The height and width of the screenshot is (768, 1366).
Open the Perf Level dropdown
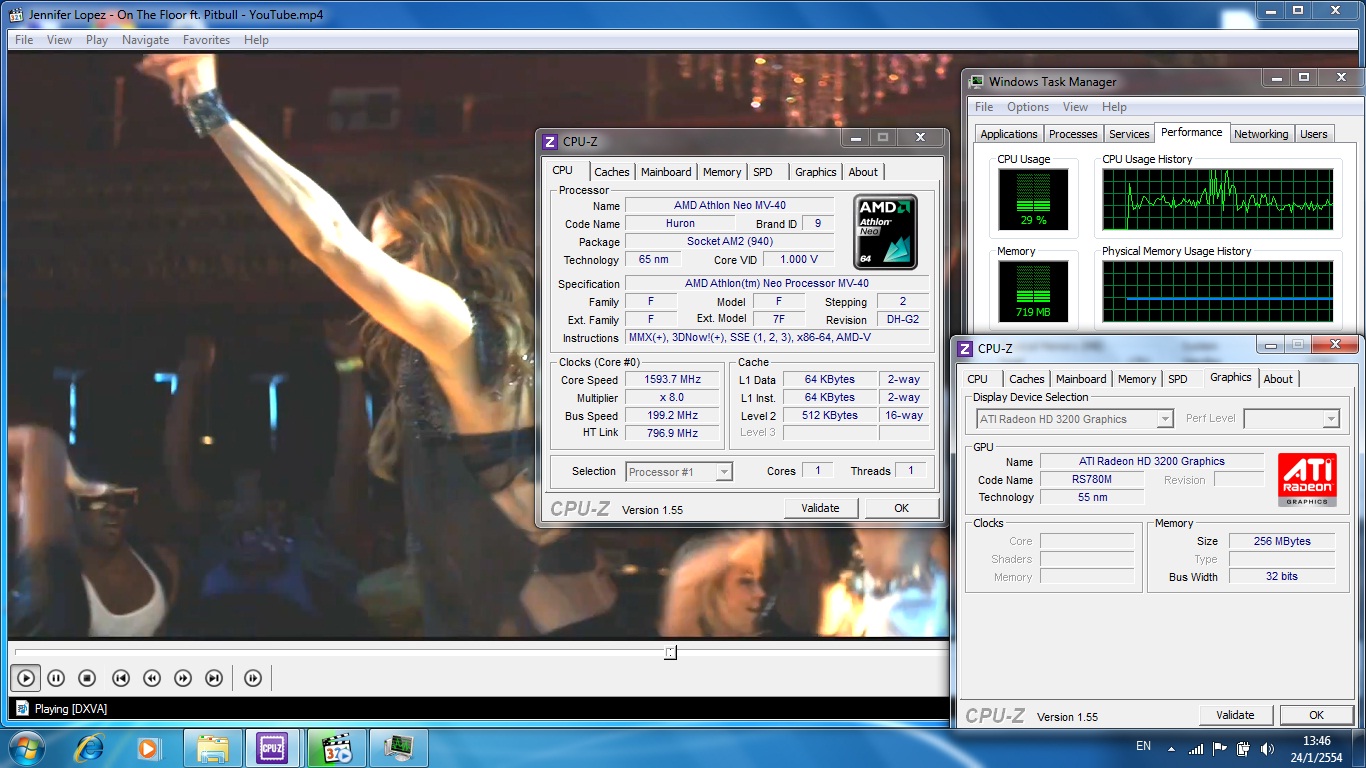[x=1330, y=420]
